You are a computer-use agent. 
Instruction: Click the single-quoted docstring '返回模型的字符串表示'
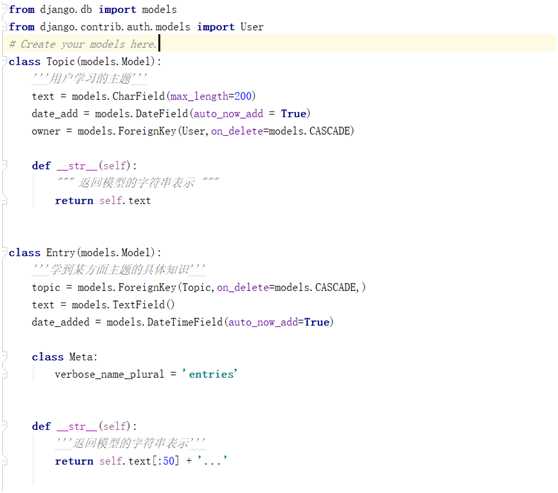coord(131,444)
